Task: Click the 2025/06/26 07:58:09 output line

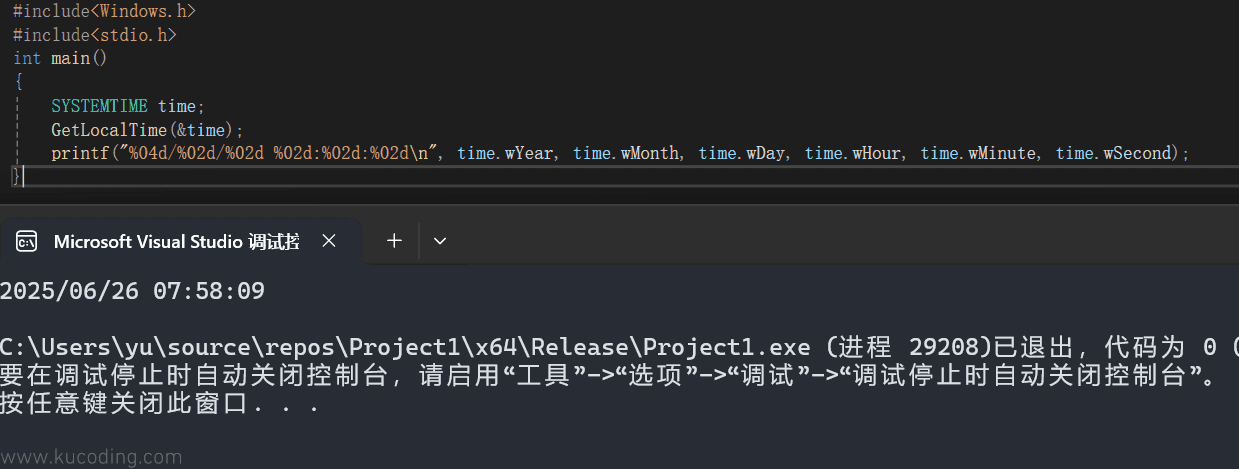Action: [x=132, y=291]
